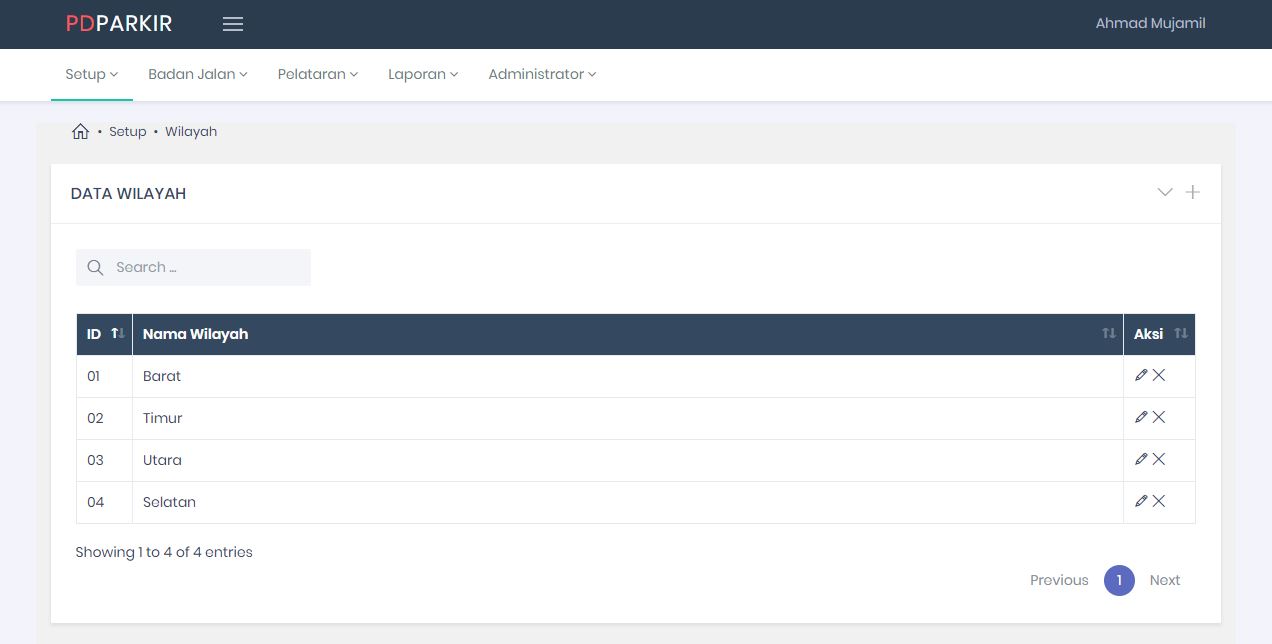Edit the Selatan wilayah entry
This screenshot has height=644, width=1272.
(1141, 501)
